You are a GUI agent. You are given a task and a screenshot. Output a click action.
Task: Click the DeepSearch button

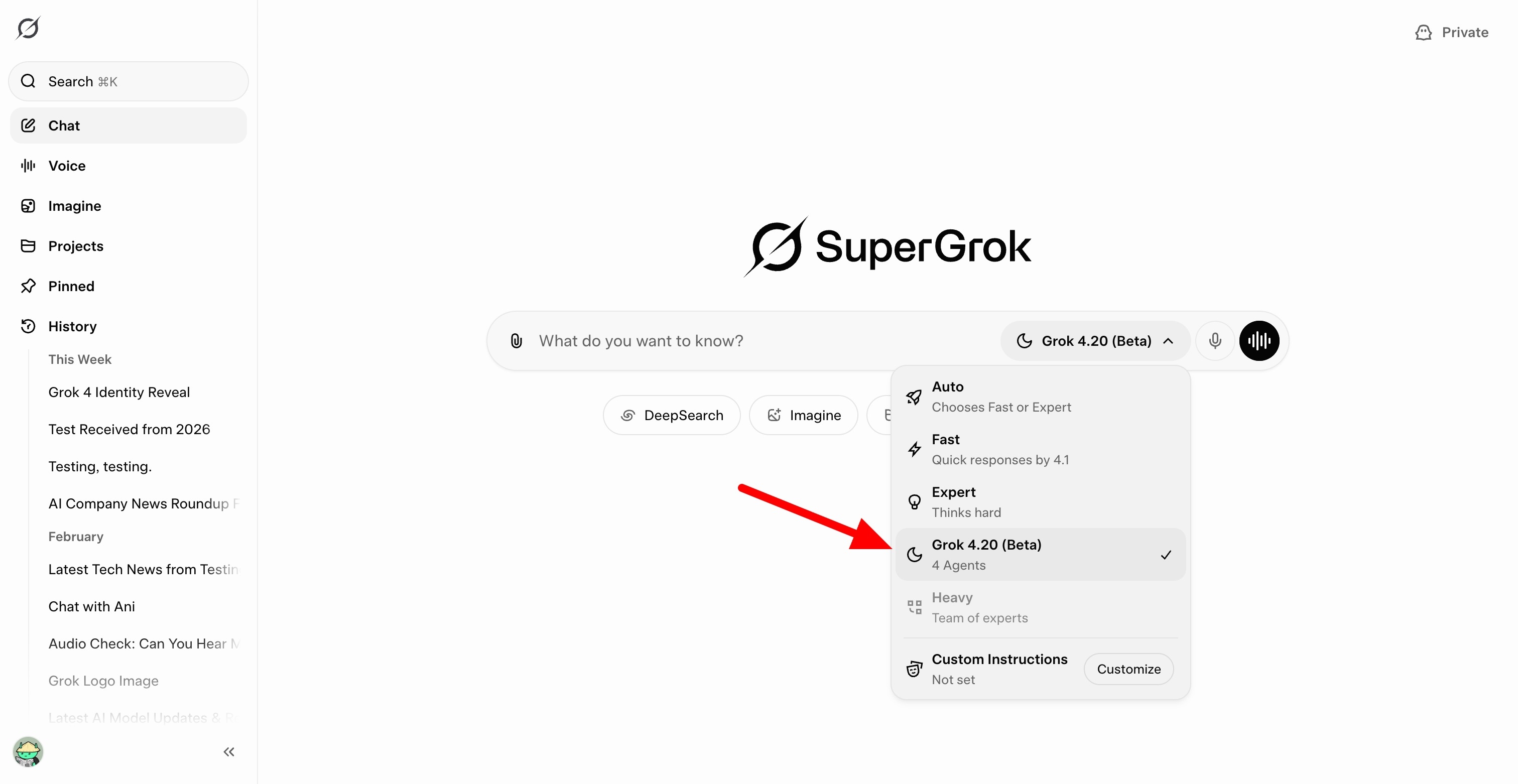(671, 415)
